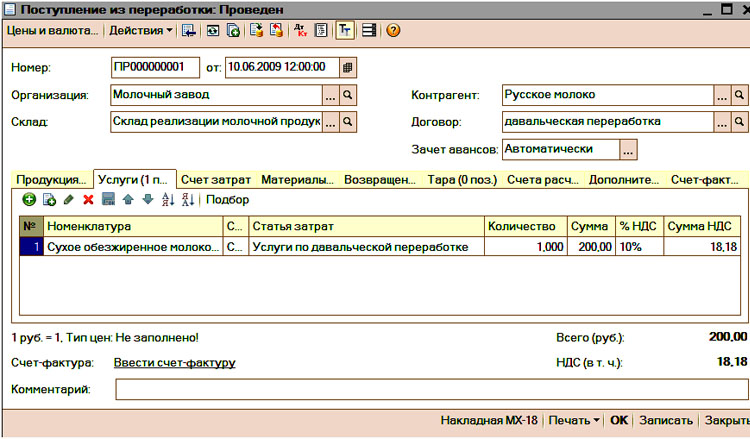
Task: Switch to the 'Возвращен...' tab
Action: (380, 180)
